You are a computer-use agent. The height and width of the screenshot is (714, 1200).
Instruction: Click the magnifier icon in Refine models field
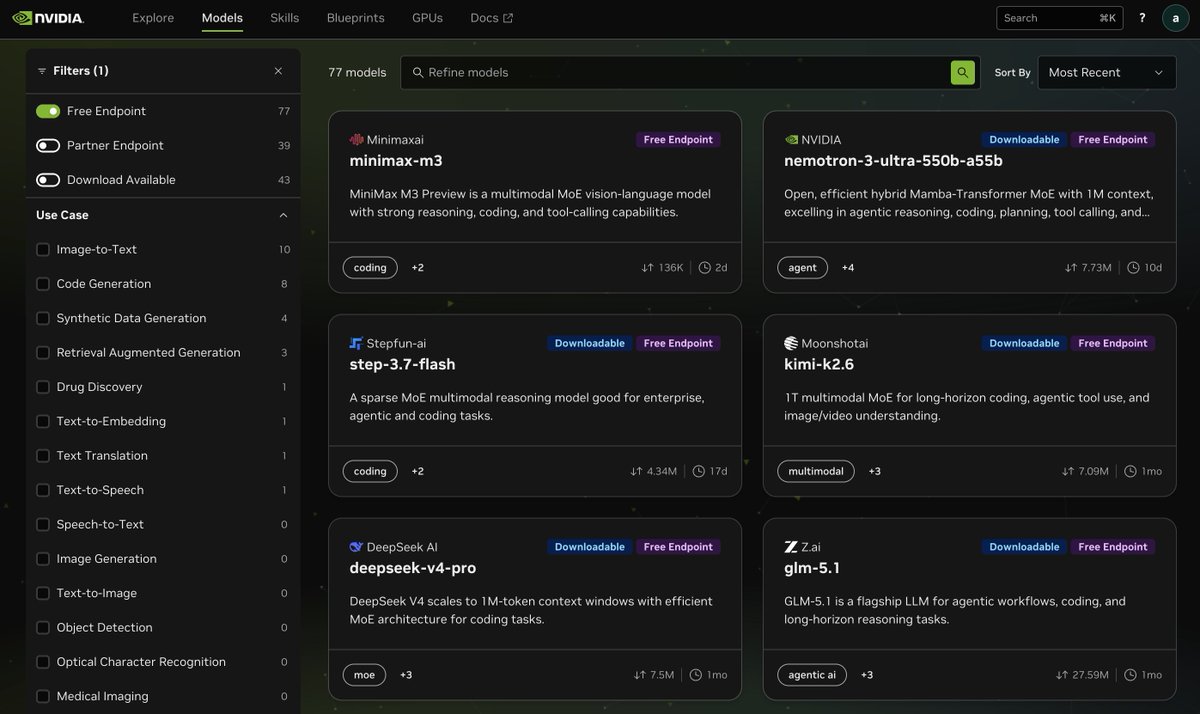coord(418,72)
